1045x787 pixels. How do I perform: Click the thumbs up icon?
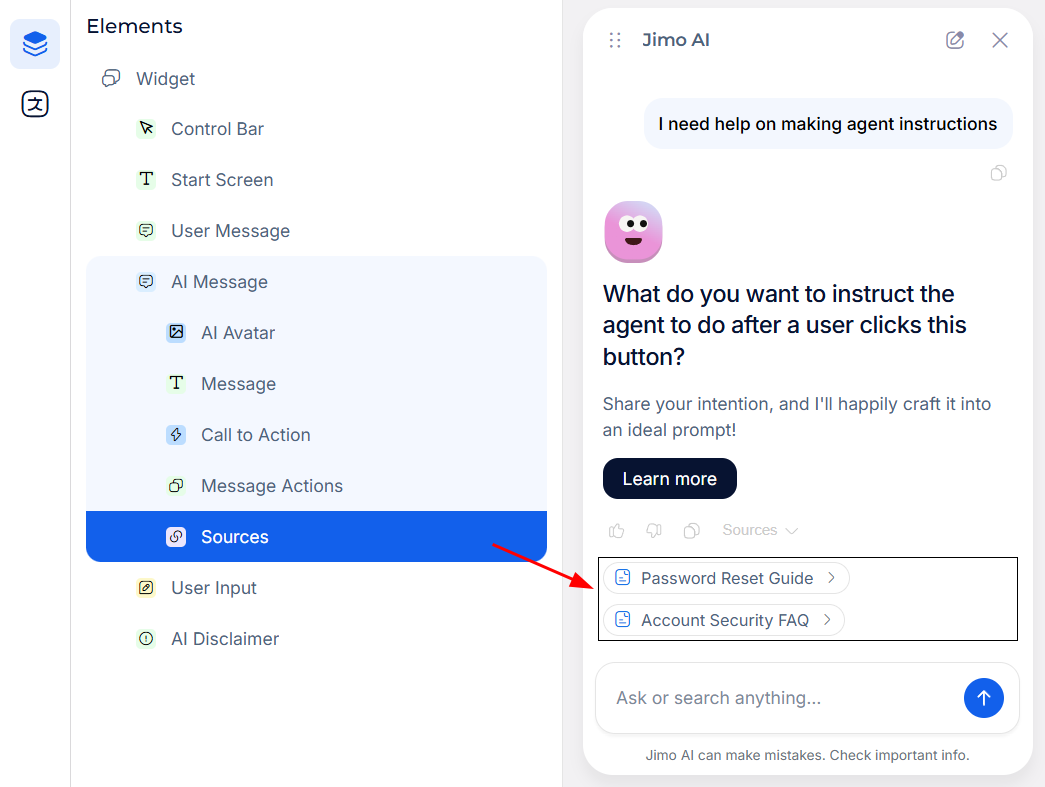tap(616, 531)
